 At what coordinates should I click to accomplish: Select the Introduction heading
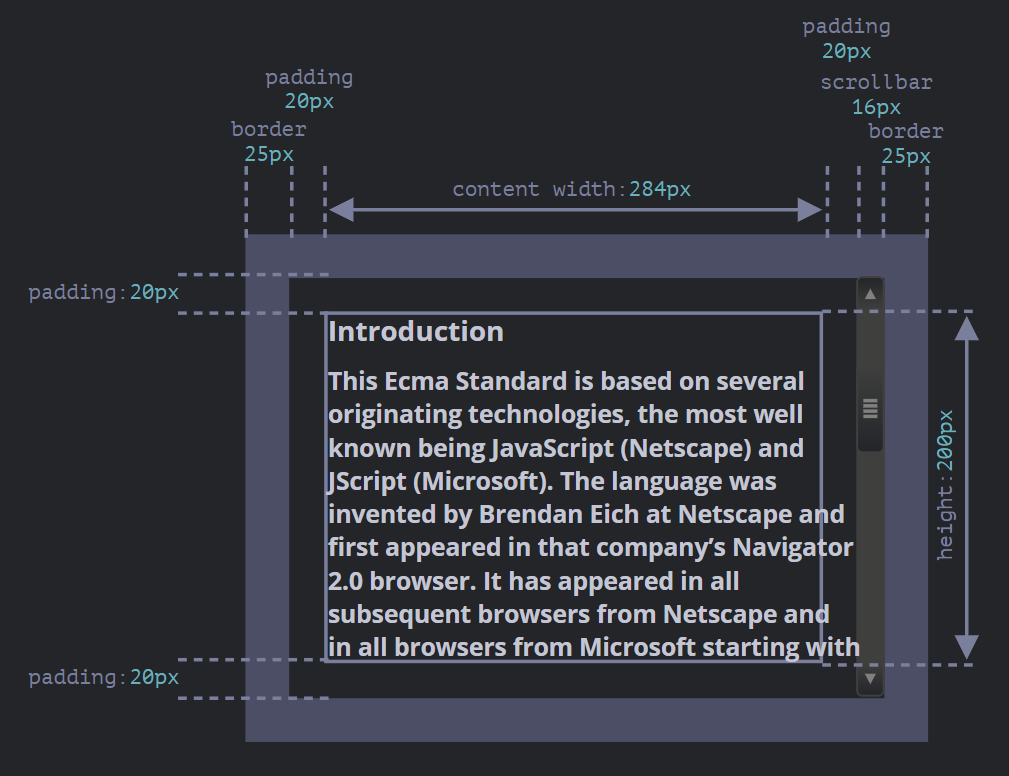pos(416,332)
